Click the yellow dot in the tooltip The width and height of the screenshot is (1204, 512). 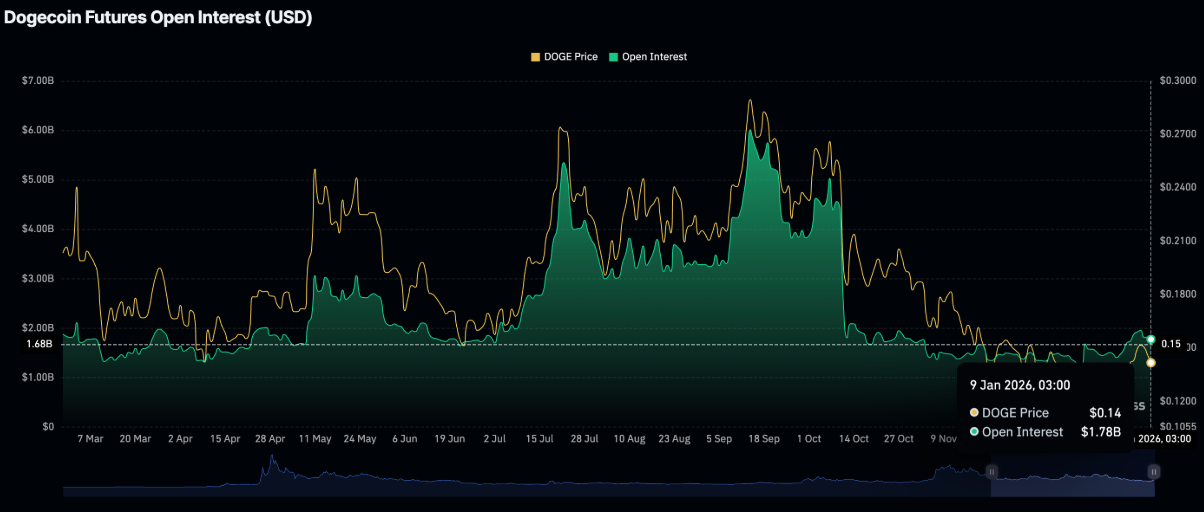pyautogui.click(x=974, y=413)
